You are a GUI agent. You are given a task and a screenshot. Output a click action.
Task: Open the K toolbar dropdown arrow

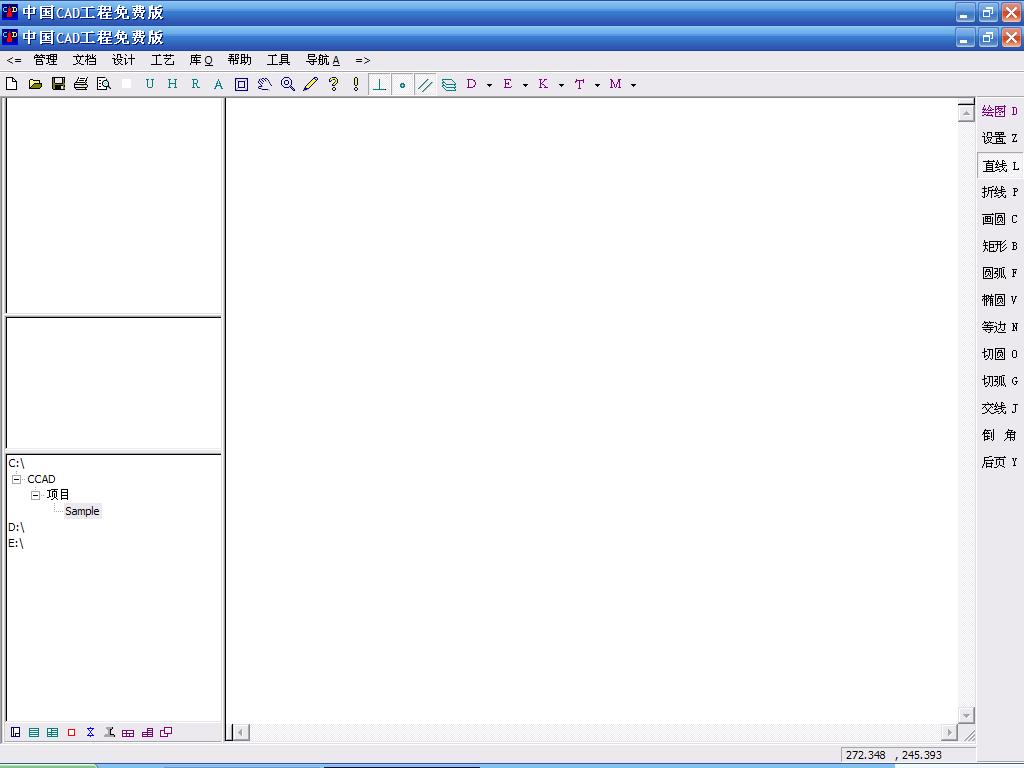[x=561, y=85]
